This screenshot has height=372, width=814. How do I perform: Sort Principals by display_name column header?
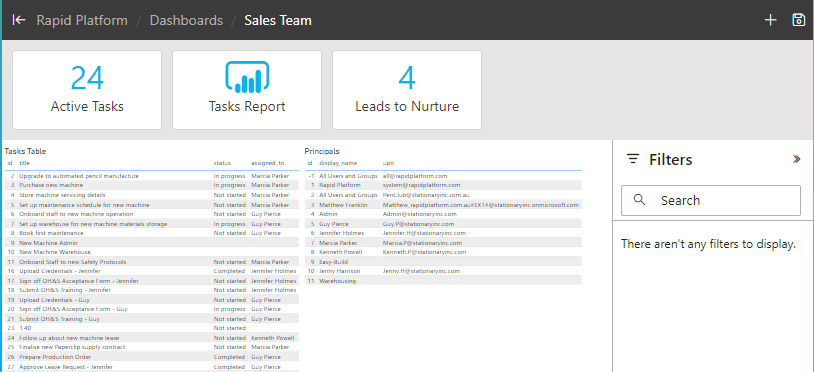338,163
